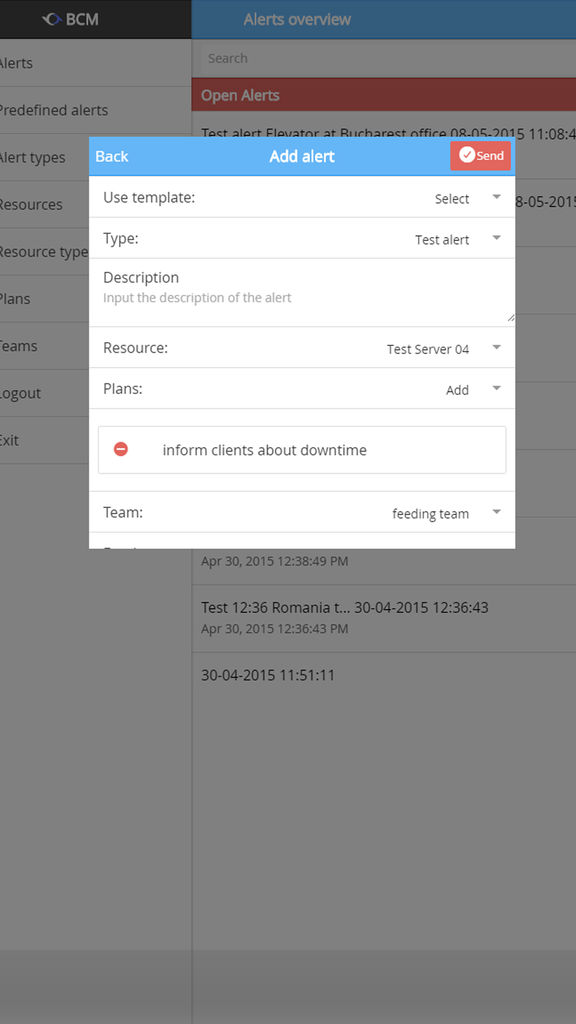Select Teams in the sidebar
576x1024 pixels.
coord(18,346)
